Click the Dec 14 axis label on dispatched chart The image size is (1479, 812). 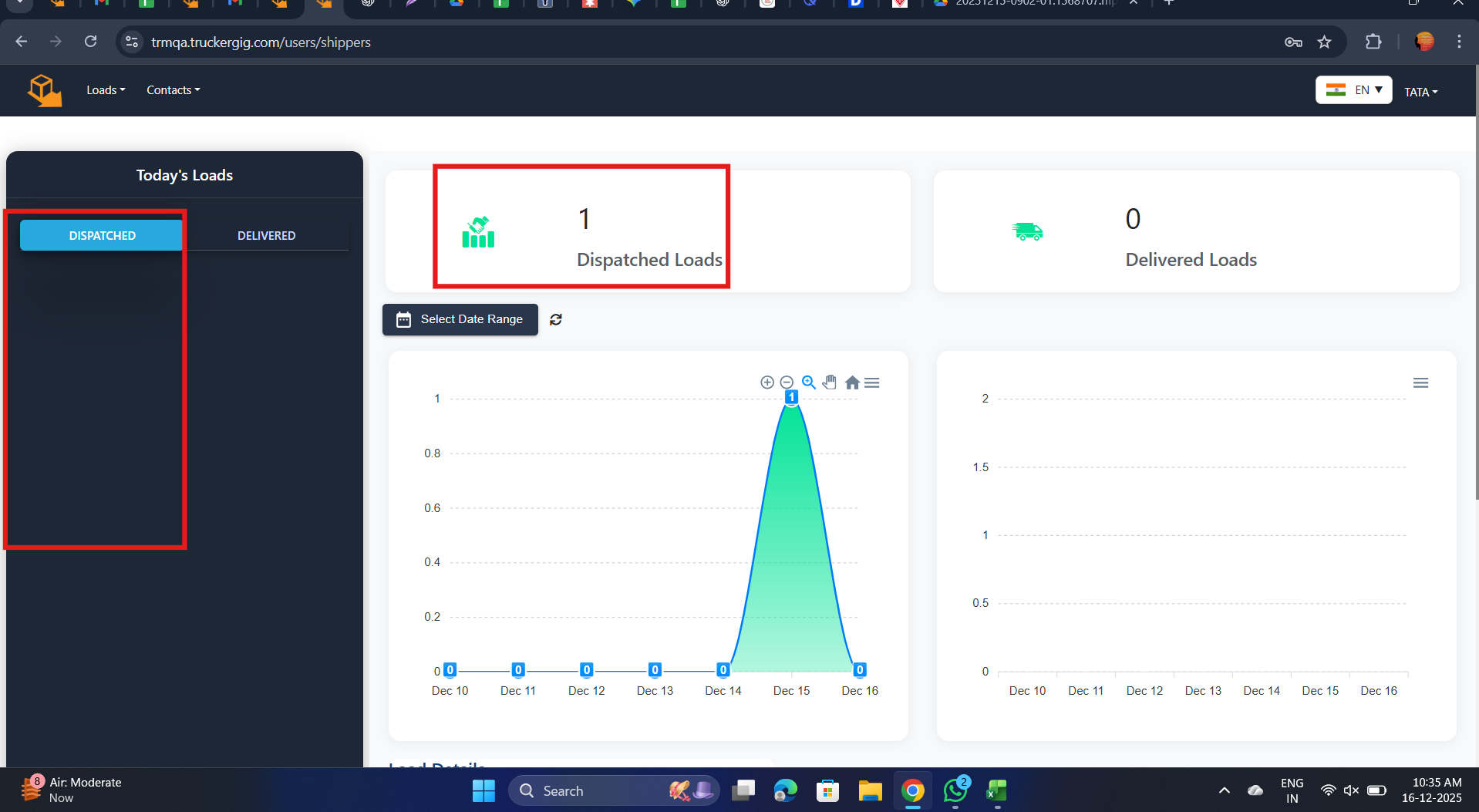(723, 691)
